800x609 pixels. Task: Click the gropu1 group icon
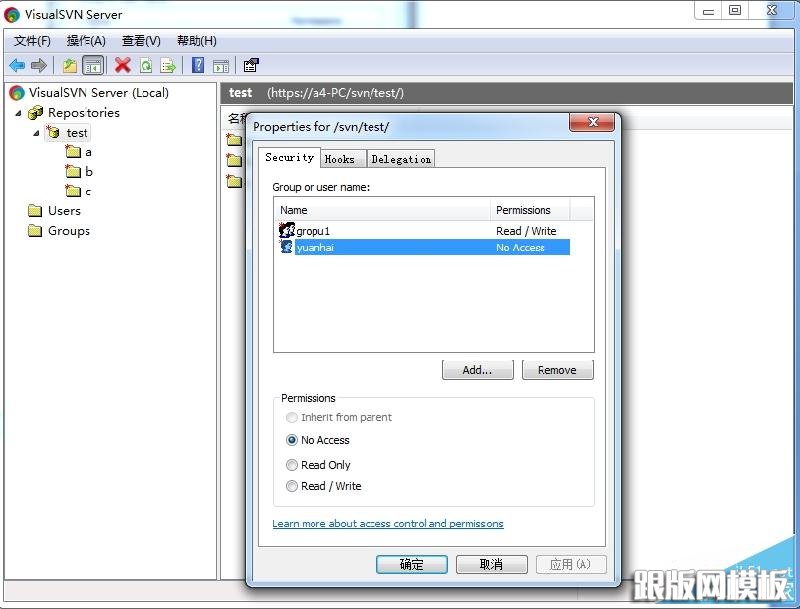click(287, 230)
